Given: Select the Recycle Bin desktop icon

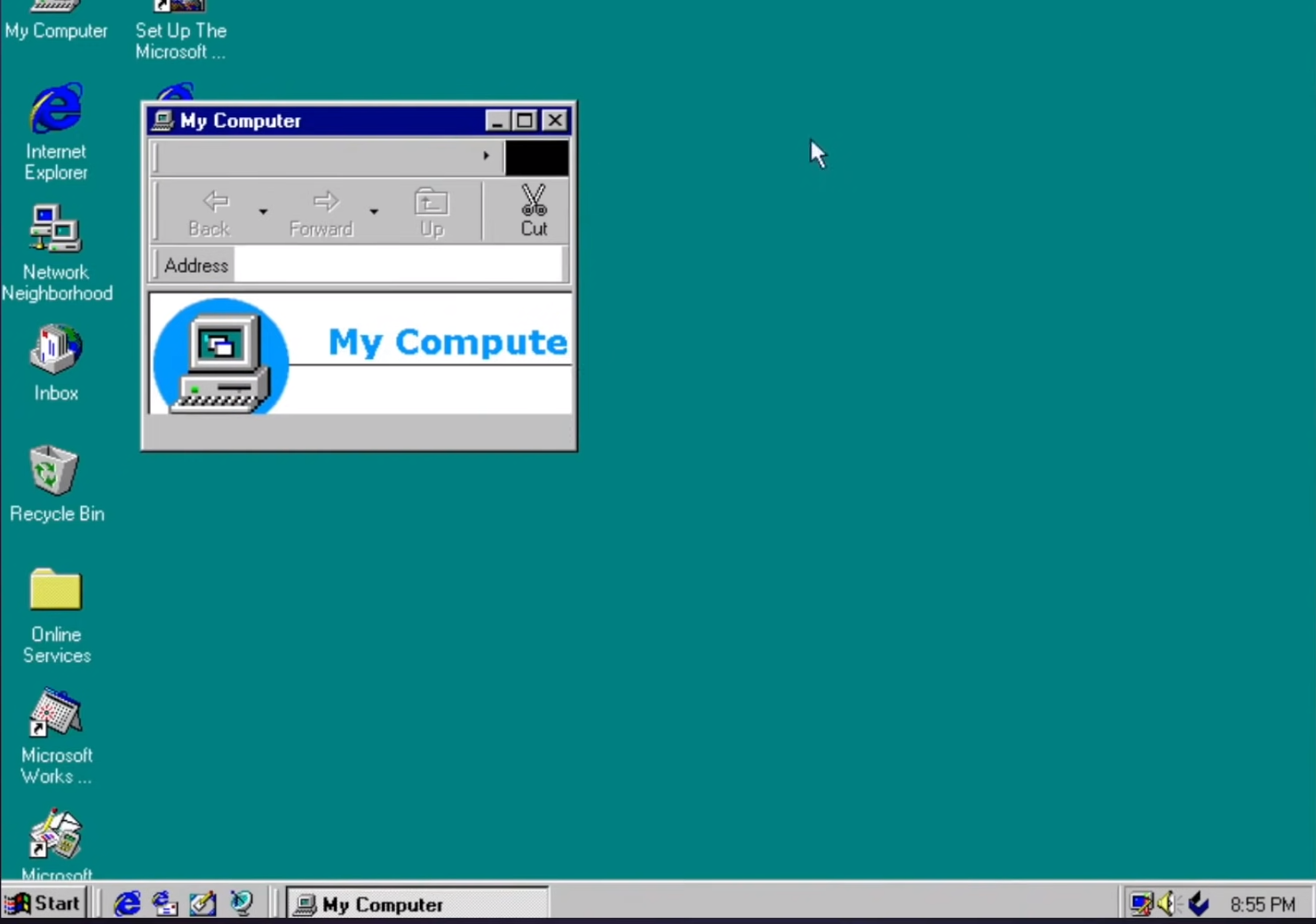Looking at the screenshot, I should coord(56,473).
